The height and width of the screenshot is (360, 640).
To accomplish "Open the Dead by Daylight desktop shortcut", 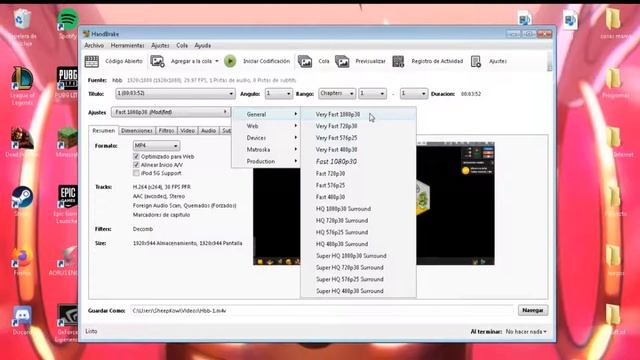I will 22,138.
